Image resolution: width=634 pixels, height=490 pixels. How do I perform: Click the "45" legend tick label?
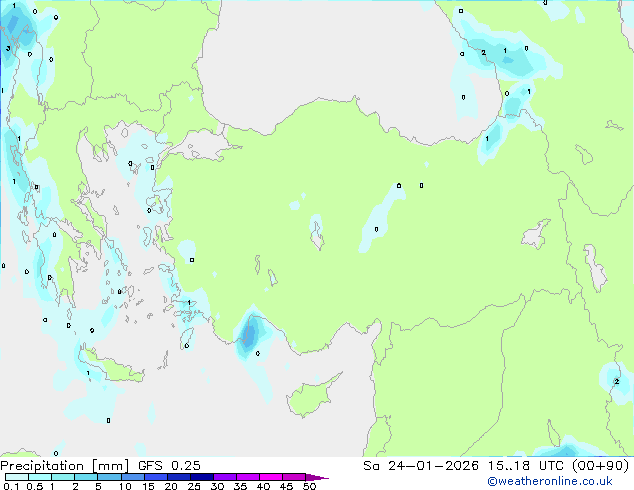pos(286,486)
